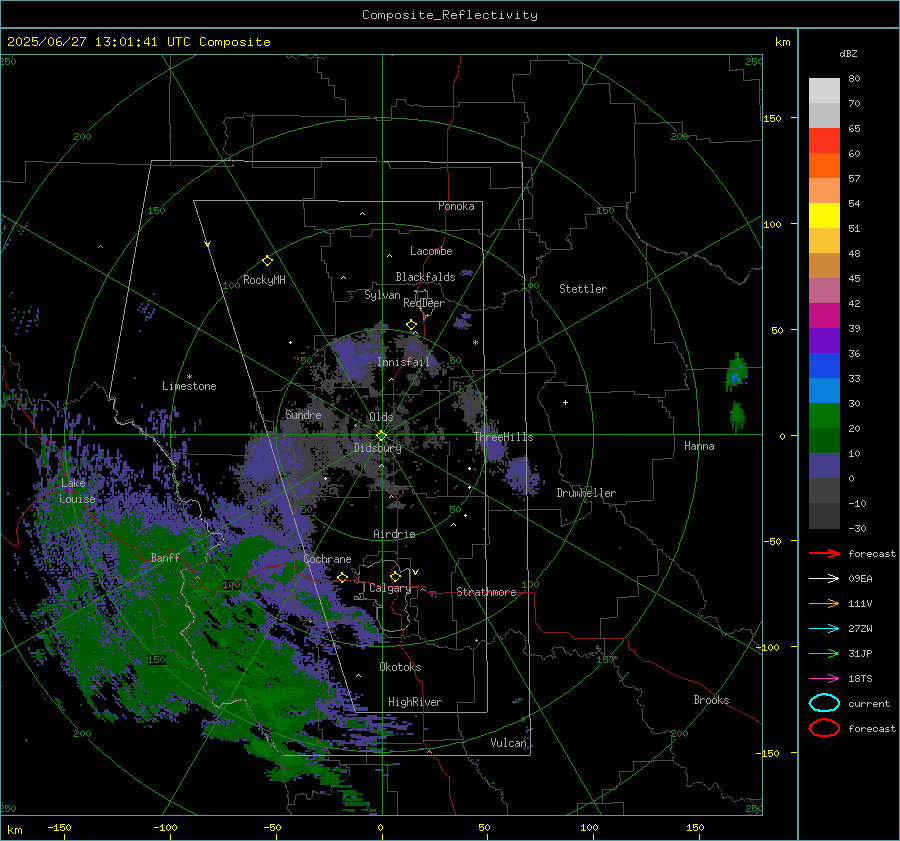The height and width of the screenshot is (841, 900).
Task: Click the bright yellow swatch between 54 and 51
Action: tap(824, 216)
